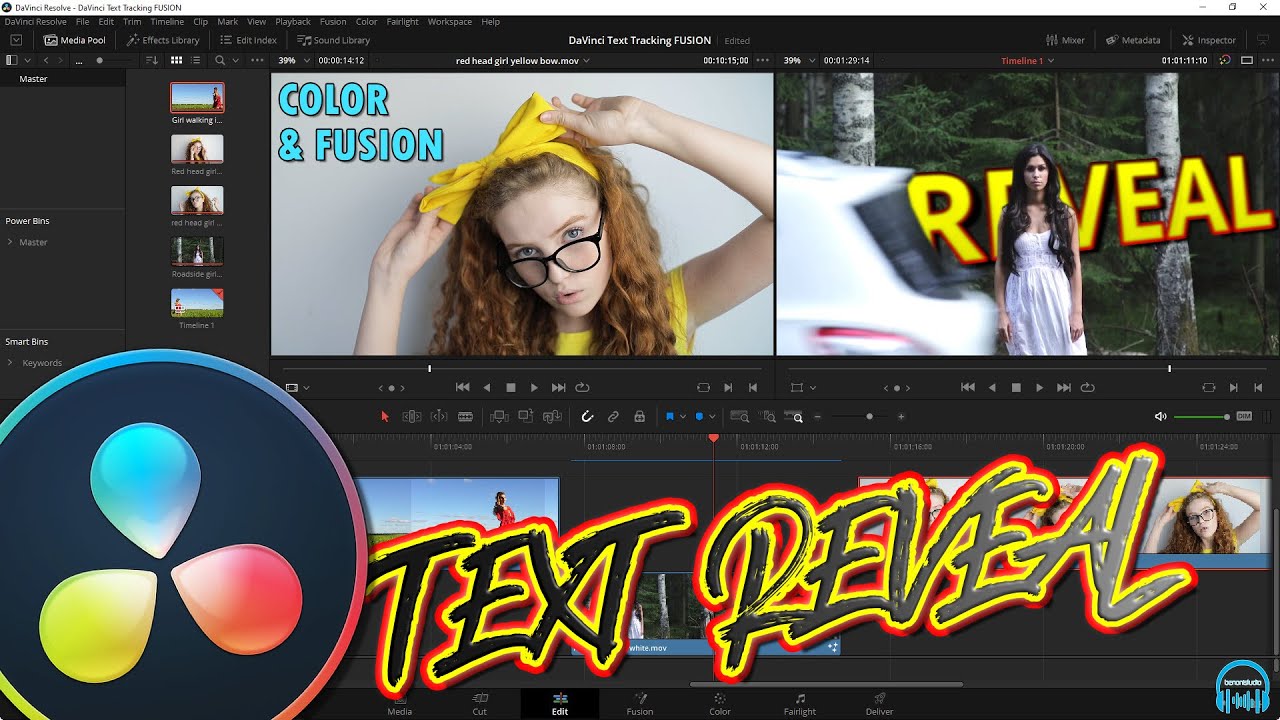
Task: Select the Roadside girl clip thumbnail
Action: coord(197,251)
